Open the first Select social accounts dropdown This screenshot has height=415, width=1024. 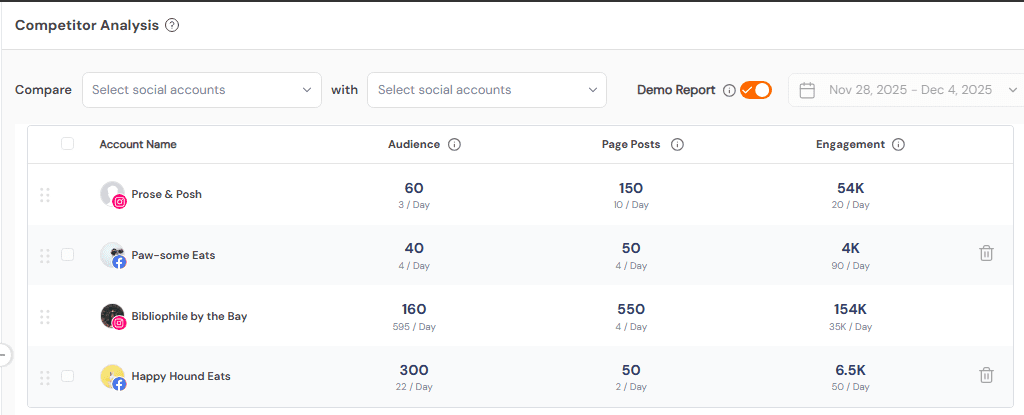[x=202, y=90]
